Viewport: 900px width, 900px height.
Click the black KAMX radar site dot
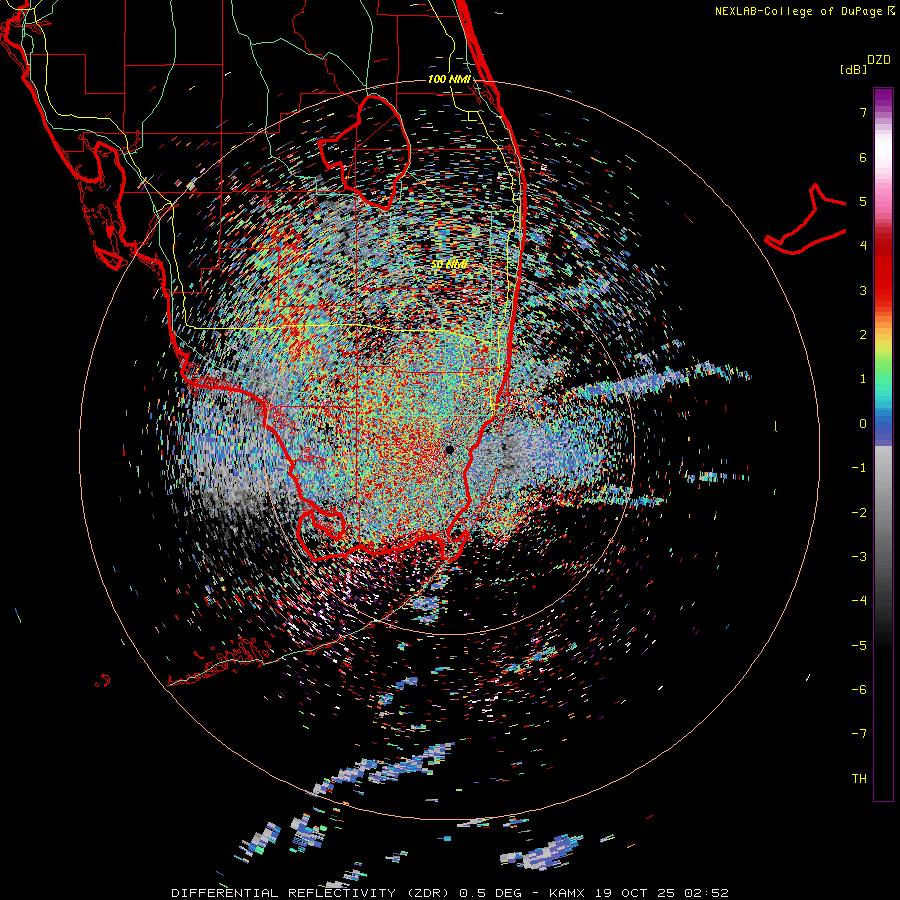coord(449,449)
